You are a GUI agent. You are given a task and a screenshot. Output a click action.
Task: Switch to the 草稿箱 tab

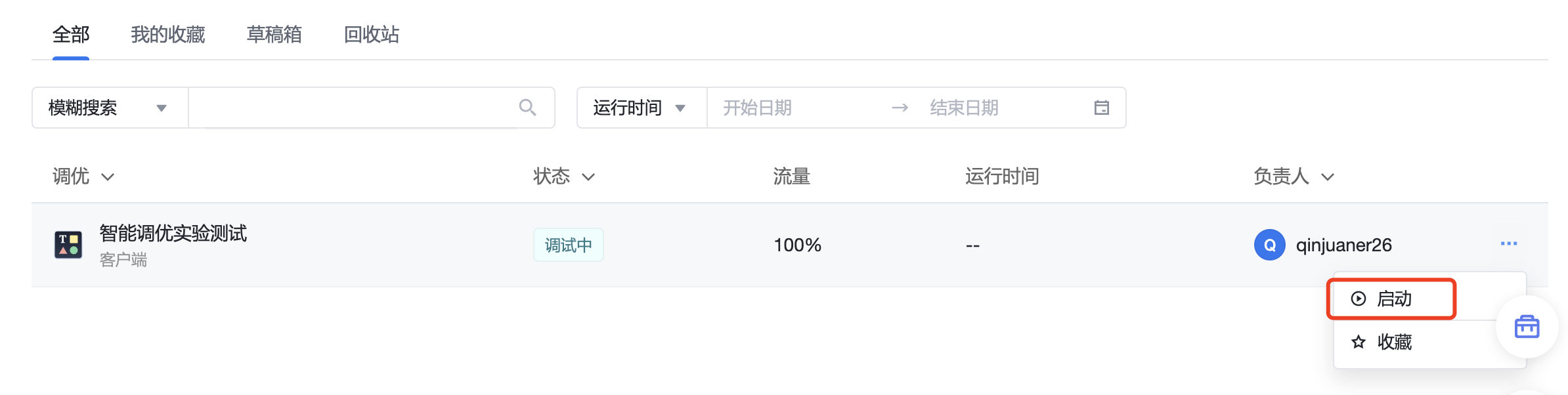click(x=274, y=34)
